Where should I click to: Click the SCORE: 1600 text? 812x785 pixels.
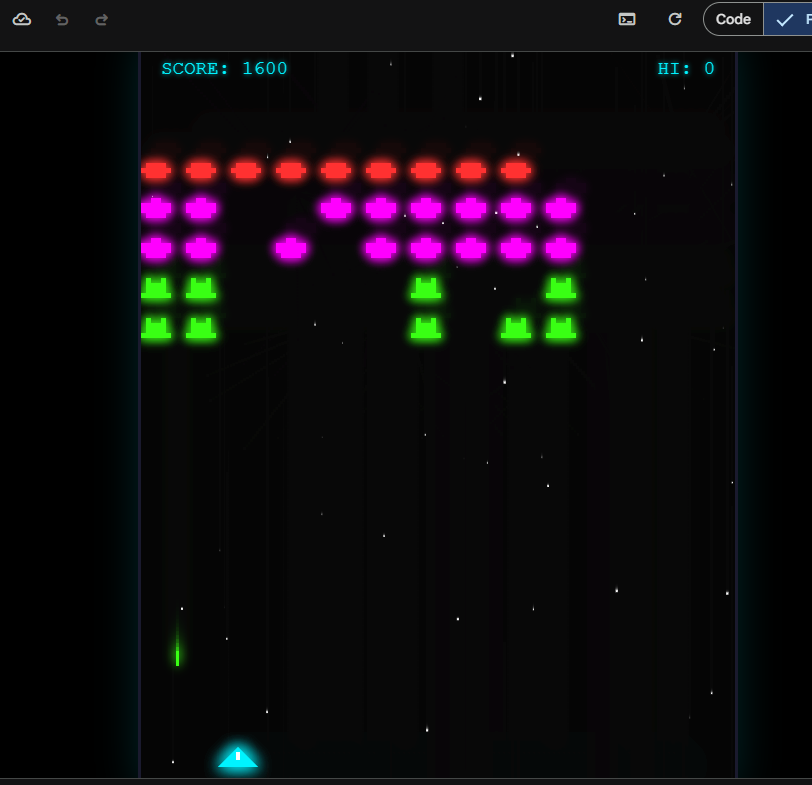click(224, 68)
